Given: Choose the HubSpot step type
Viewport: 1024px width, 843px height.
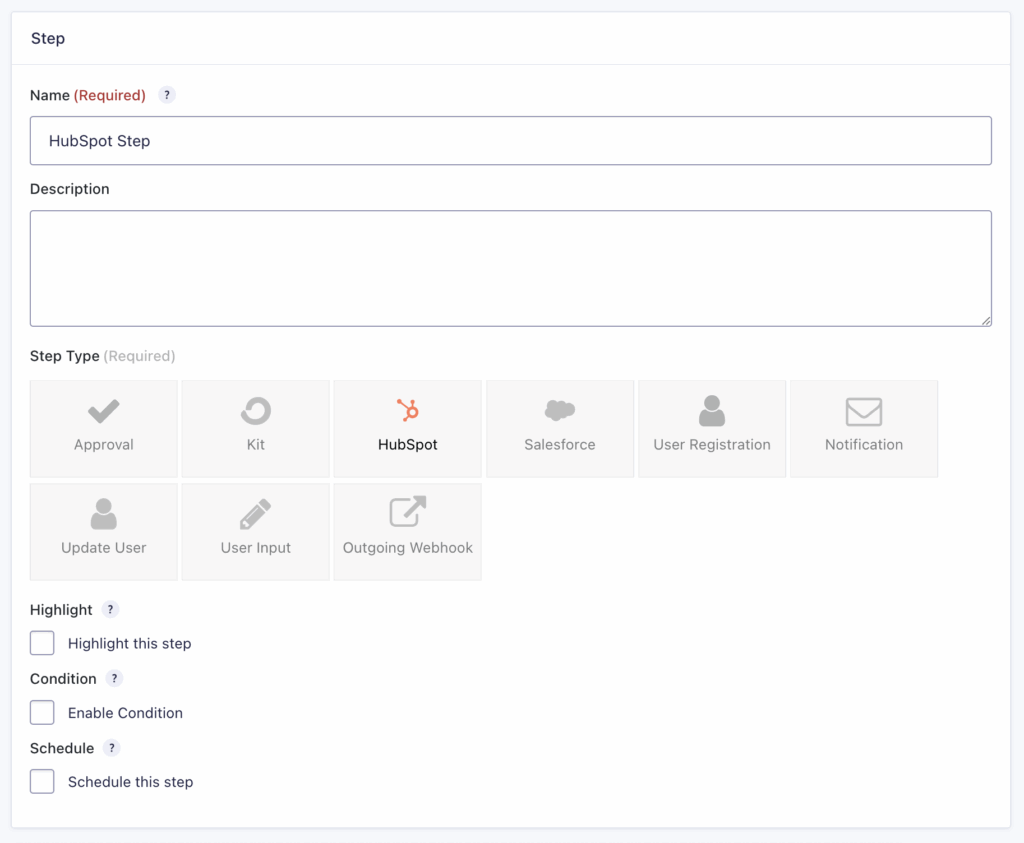Looking at the screenshot, I should click(407, 428).
